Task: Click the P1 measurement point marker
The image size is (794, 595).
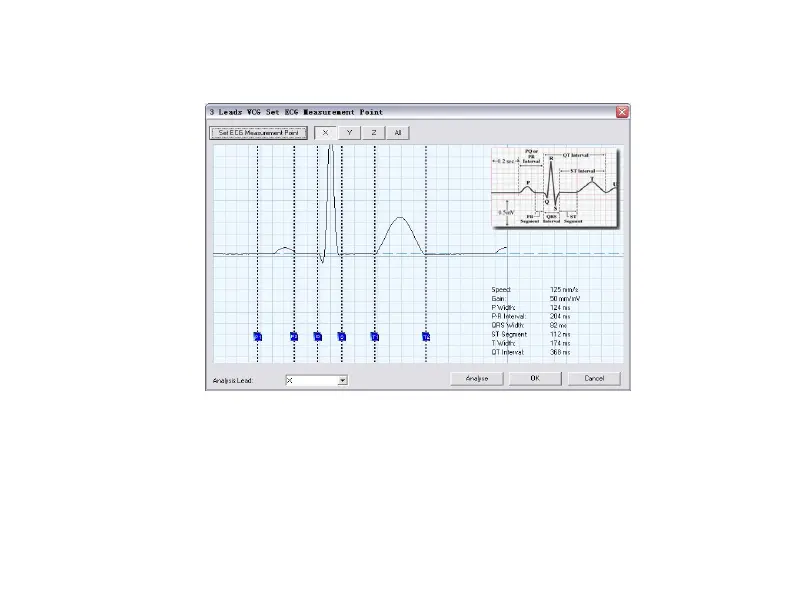Action: pyautogui.click(x=258, y=337)
